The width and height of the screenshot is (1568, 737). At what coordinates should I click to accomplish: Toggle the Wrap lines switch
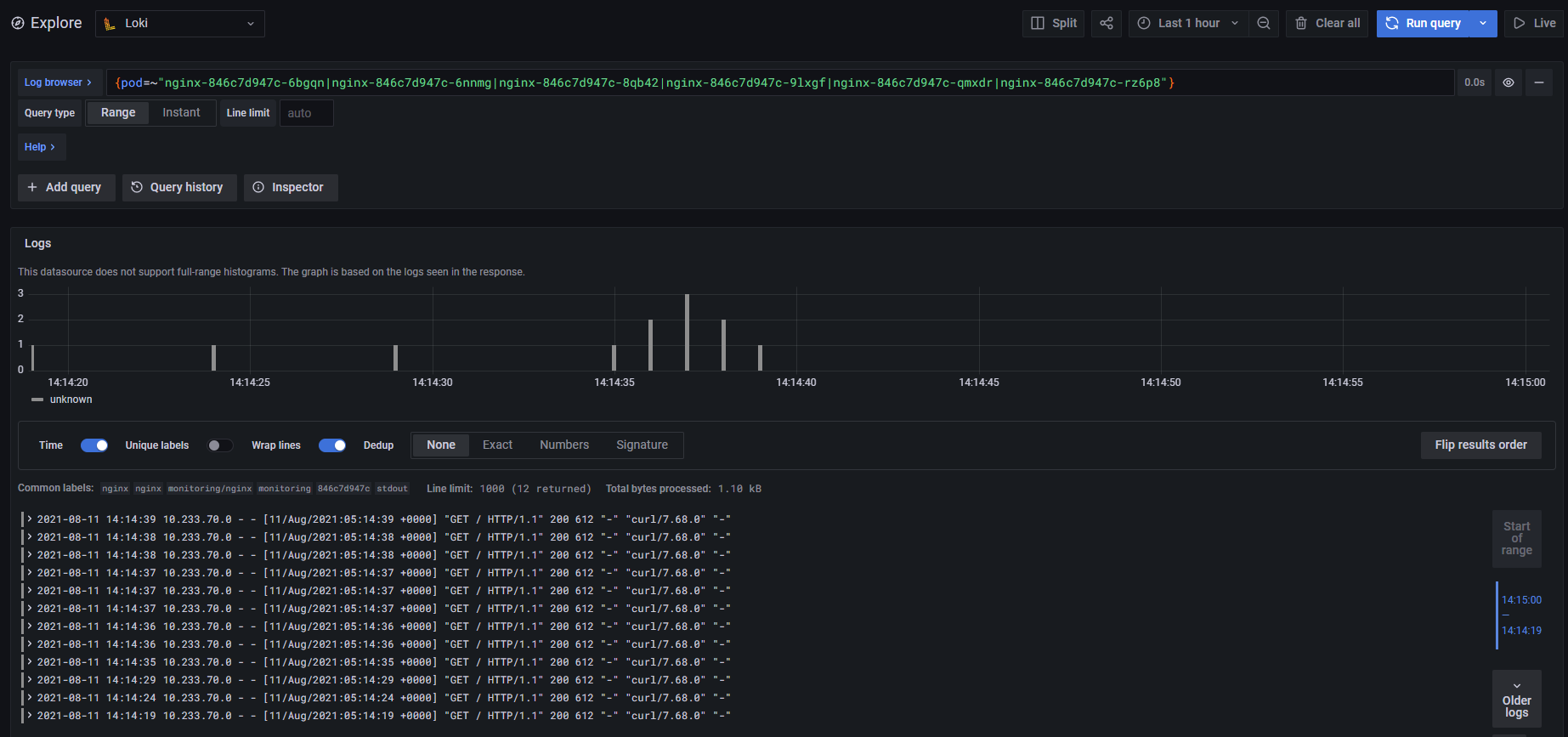(x=332, y=445)
